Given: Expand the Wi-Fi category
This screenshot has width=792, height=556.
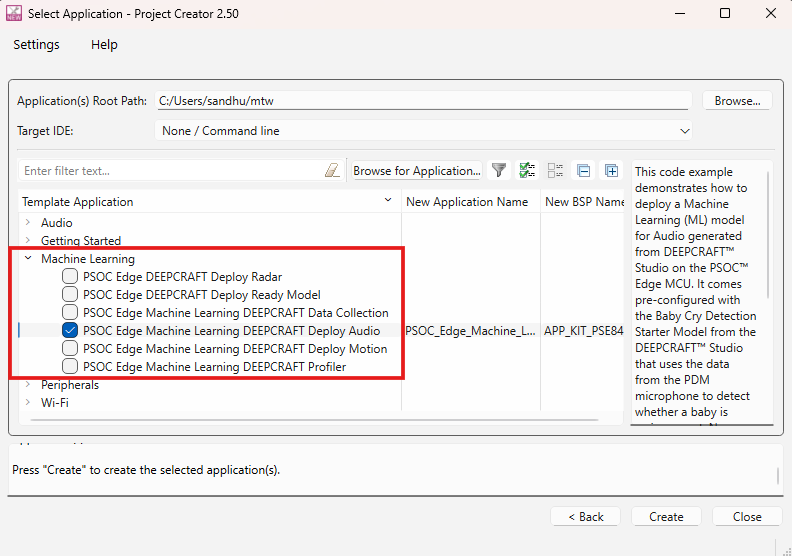Looking at the screenshot, I should 28,403.
